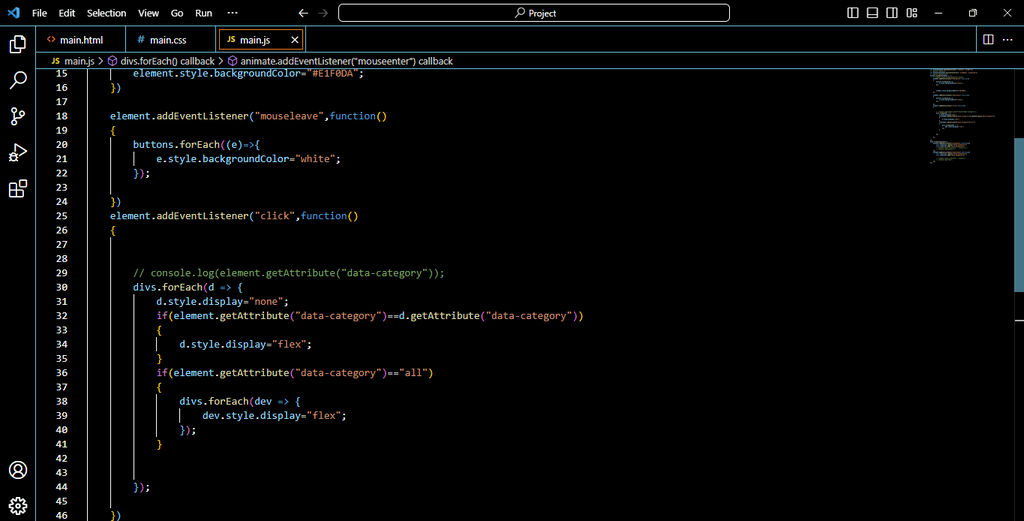1024x521 pixels.
Task: Go forward with the right arrow
Action: pos(323,13)
